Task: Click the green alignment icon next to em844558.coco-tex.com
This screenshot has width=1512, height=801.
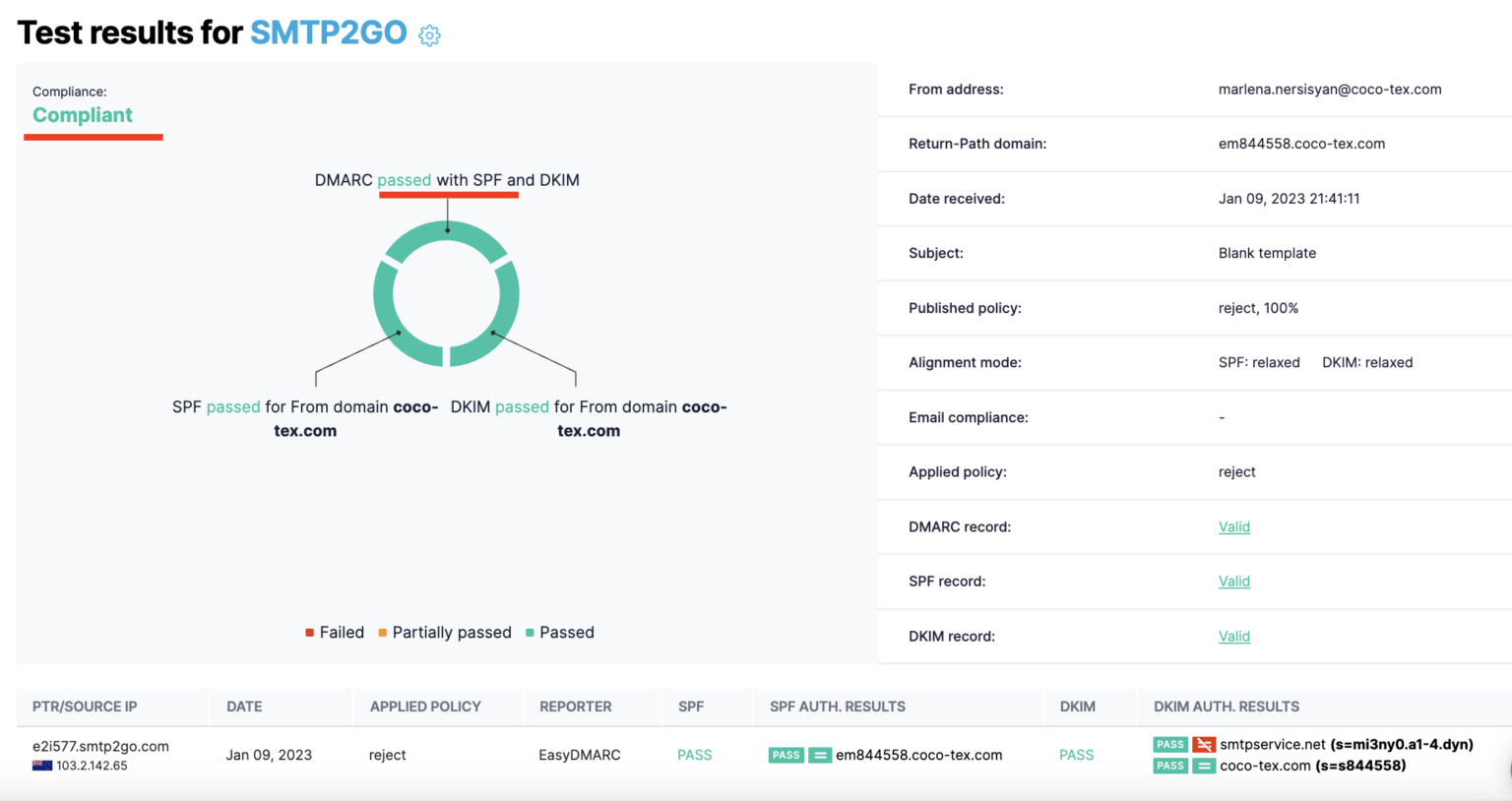Action: (820, 755)
